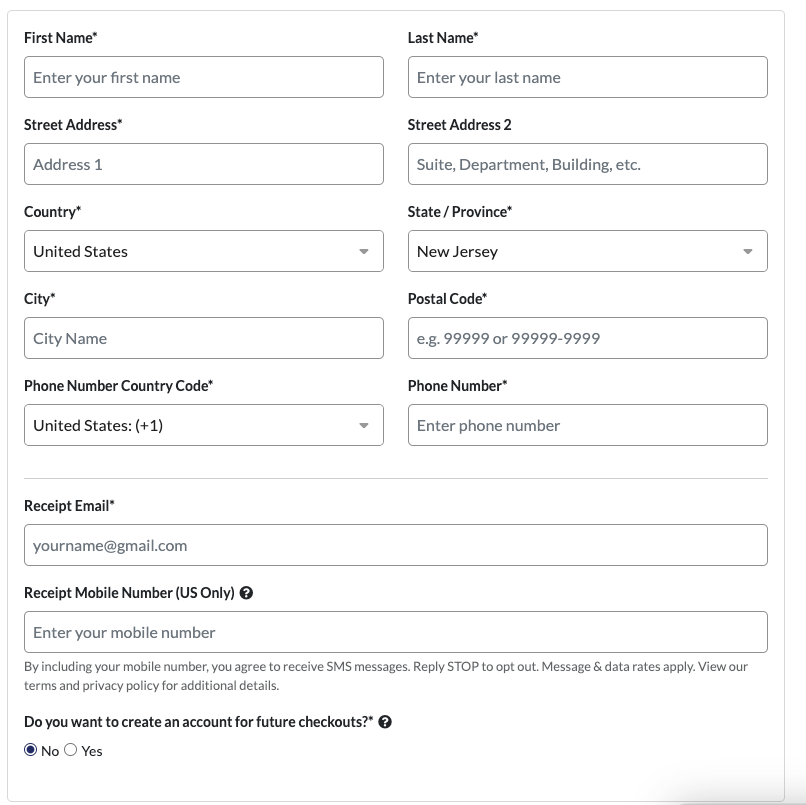Click the mobile number entry box
The image size is (806, 805).
pos(396,632)
